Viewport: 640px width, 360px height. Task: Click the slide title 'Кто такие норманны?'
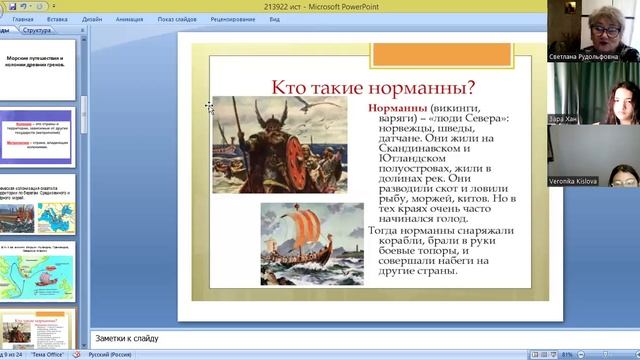coord(373,87)
